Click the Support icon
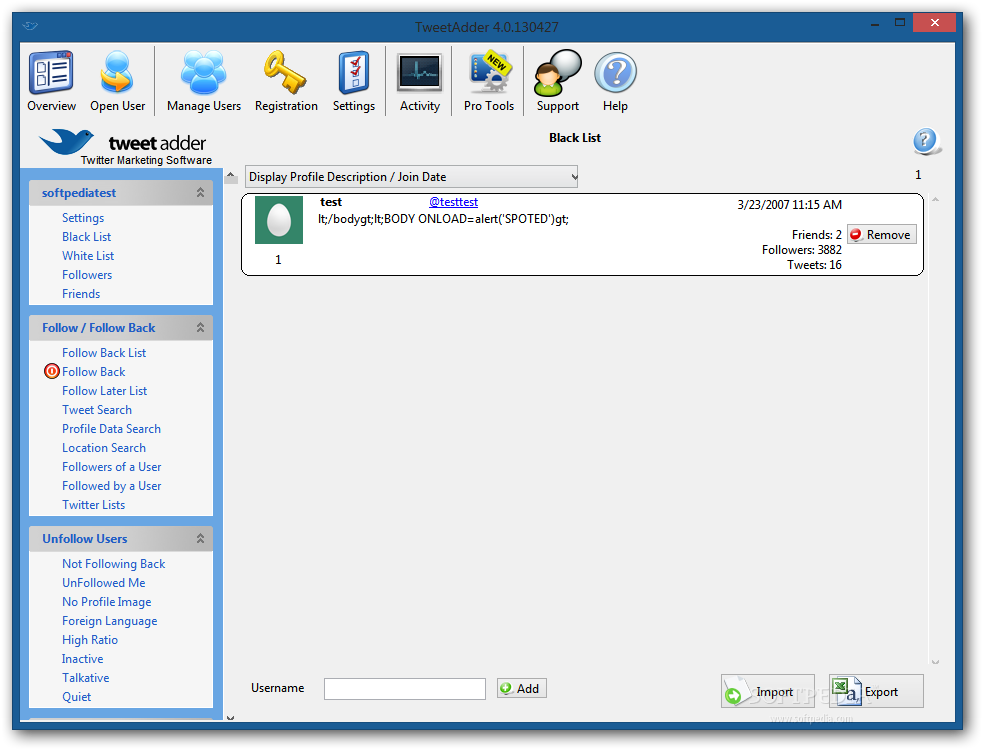This screenshot has height=750, width=983. (557, 82)
